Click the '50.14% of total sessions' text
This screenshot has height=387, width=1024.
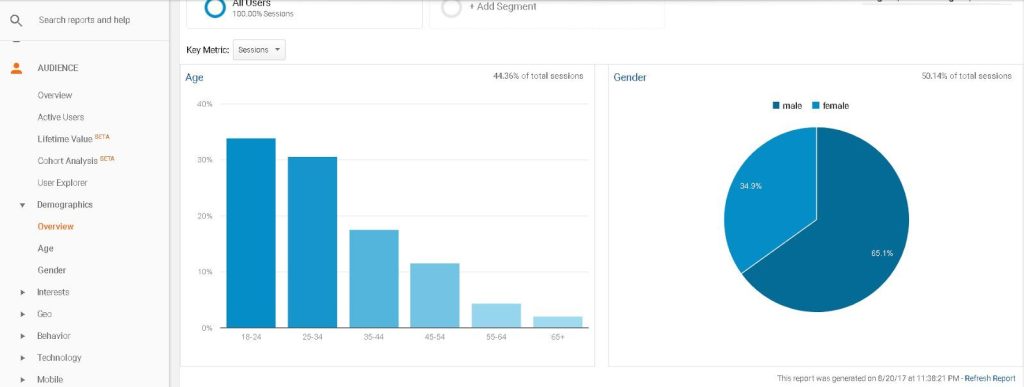click(x=967, y=76)
